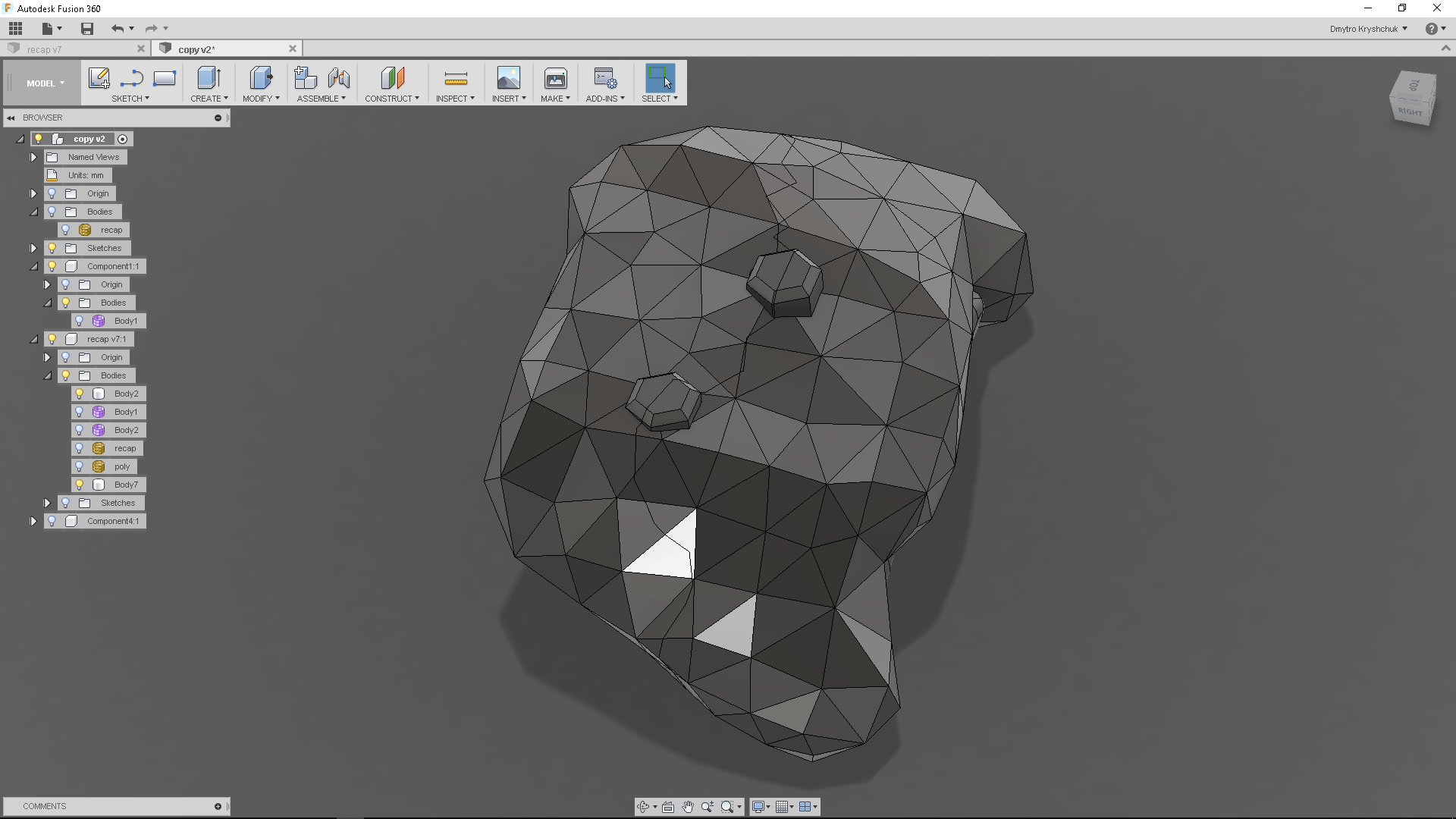Click the ViewCube RIGHT face
Screen dimensions: 1456x819
[x=1410, y=111]
